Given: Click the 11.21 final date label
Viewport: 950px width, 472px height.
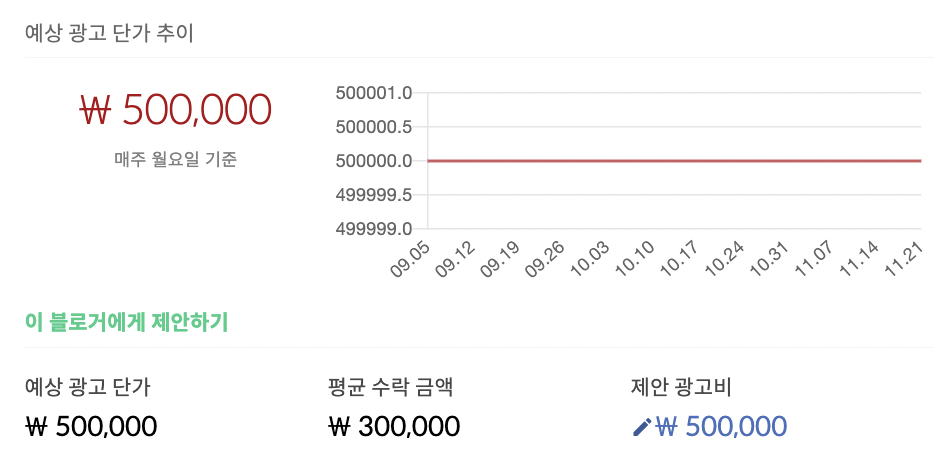Looking at the screenshot, I should pos(904,259).
